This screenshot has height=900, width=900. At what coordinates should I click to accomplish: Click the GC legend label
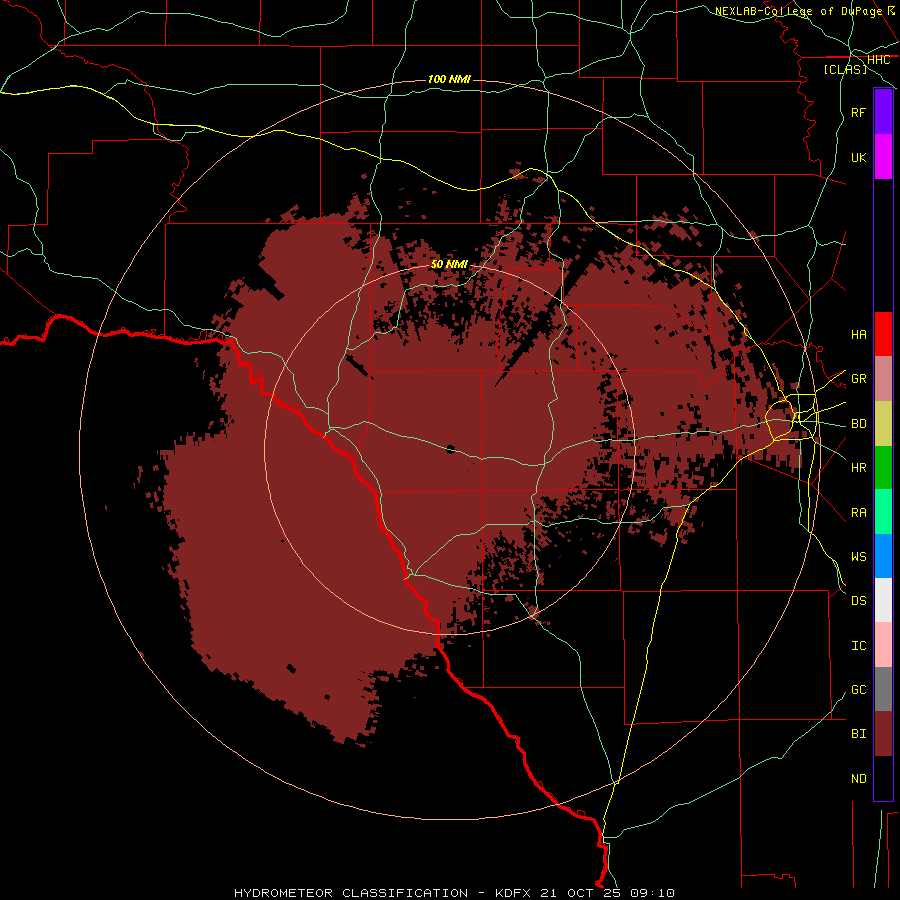pos(858,690)
